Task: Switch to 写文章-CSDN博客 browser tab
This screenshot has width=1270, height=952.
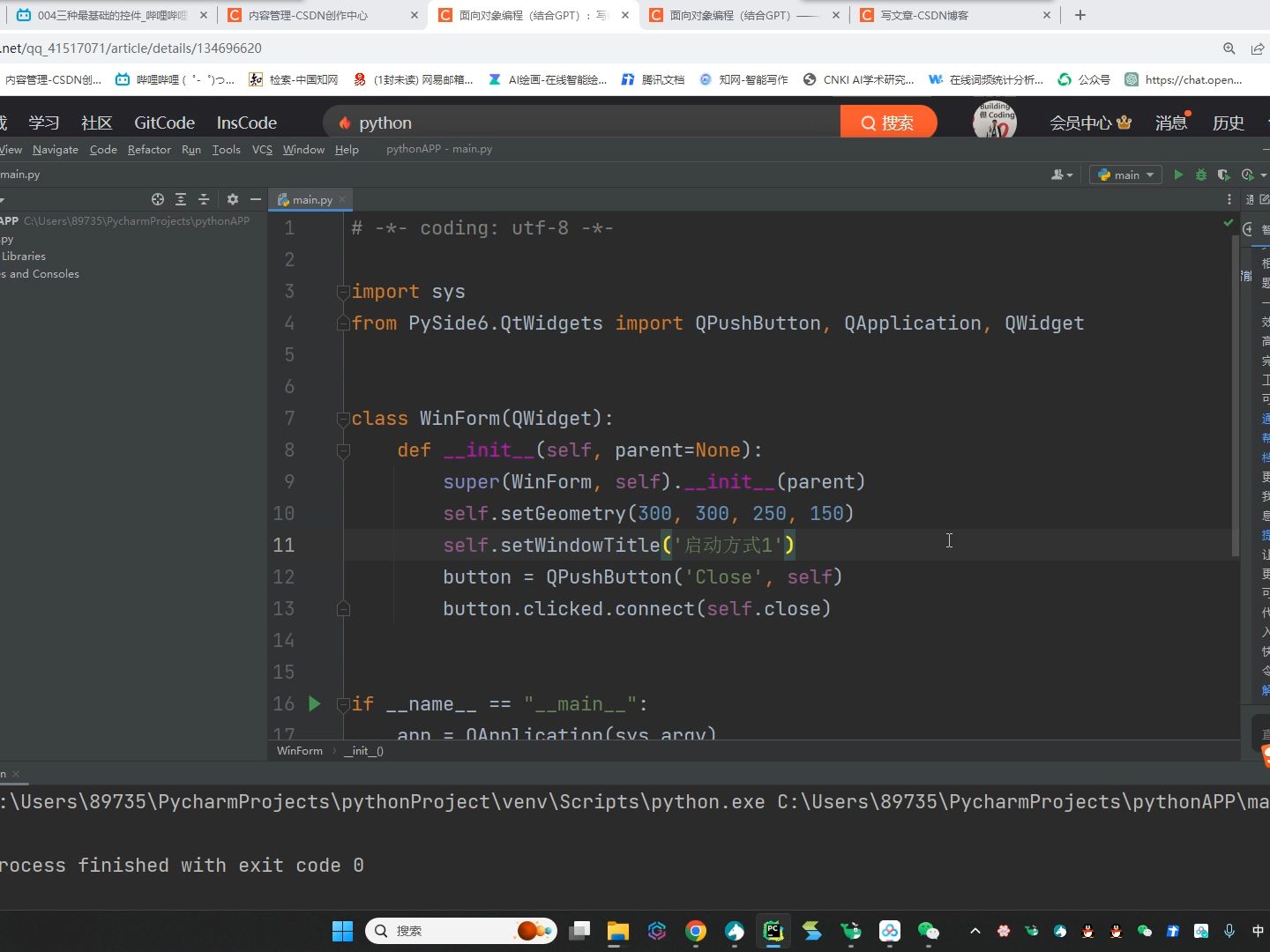Action: tap(955, 15)
